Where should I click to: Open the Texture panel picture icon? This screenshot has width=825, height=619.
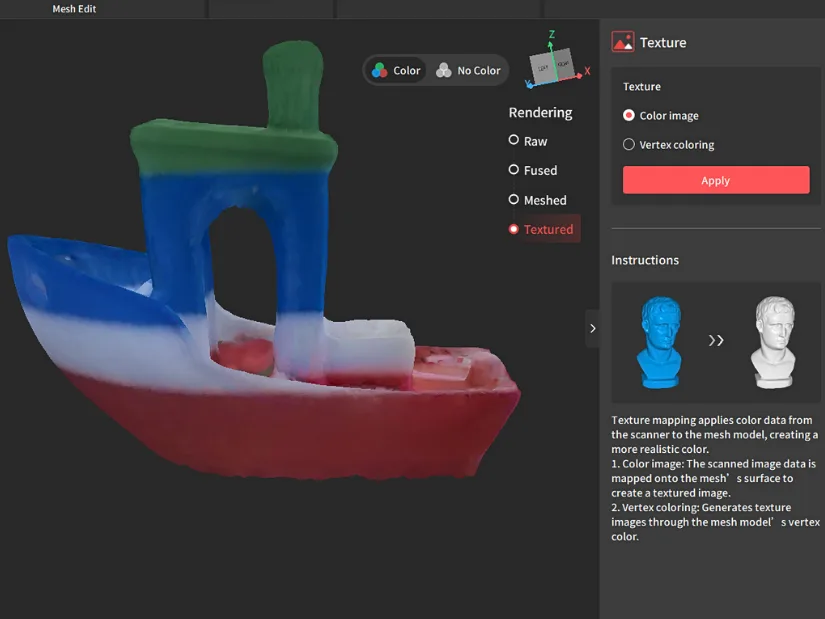pos(624,42)
